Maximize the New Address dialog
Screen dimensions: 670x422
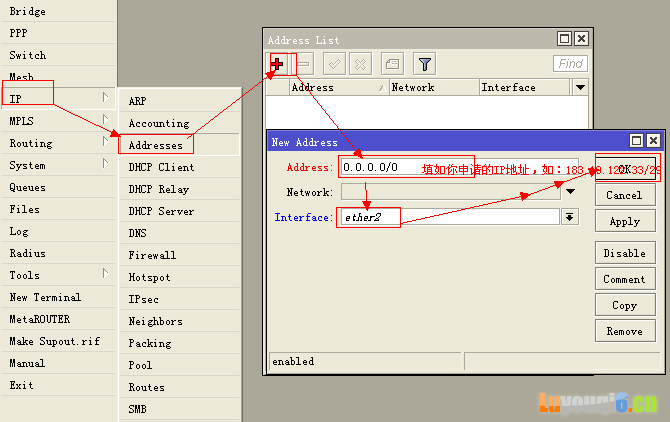[x=636, y=141]
